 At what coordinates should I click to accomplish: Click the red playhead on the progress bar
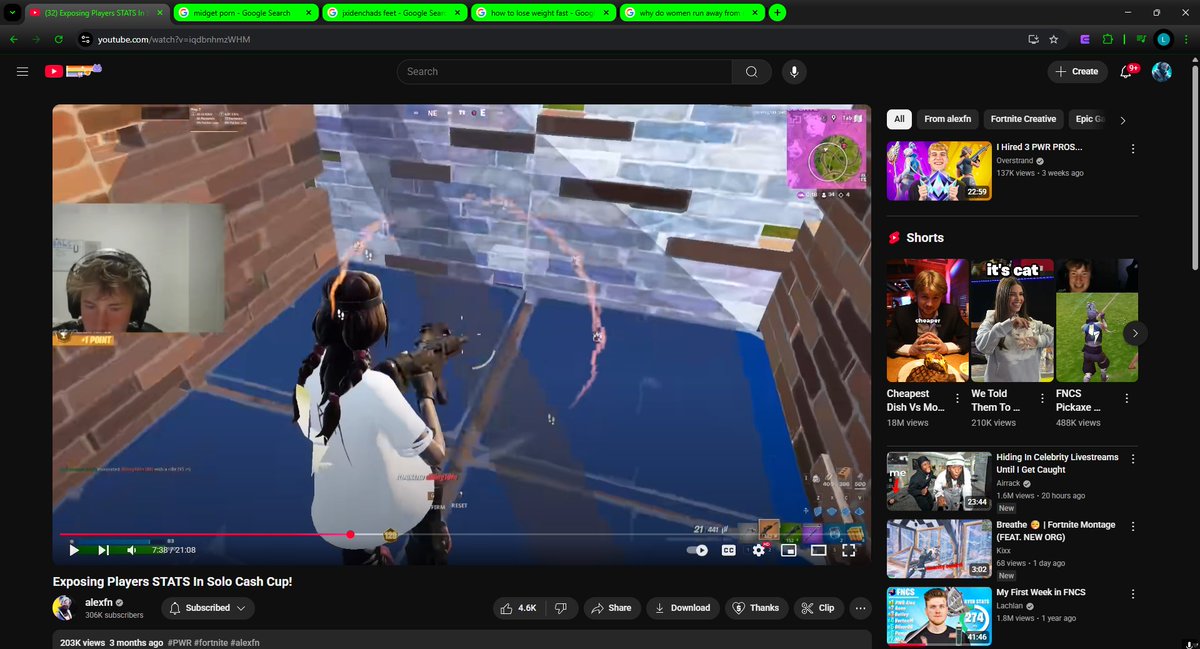[x=350, y=535]
